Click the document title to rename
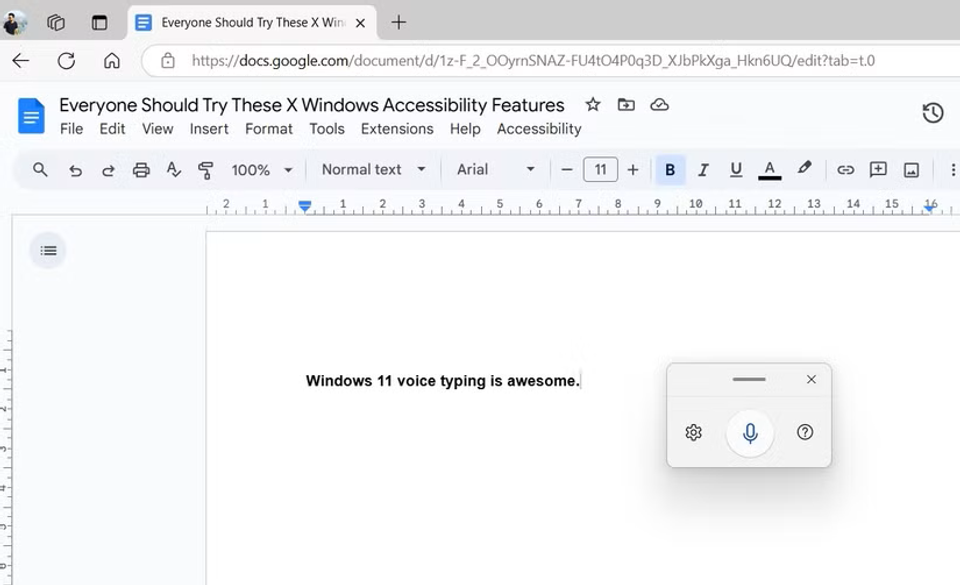Viewport: 960px width, 585px height. [x=312, y=105]
